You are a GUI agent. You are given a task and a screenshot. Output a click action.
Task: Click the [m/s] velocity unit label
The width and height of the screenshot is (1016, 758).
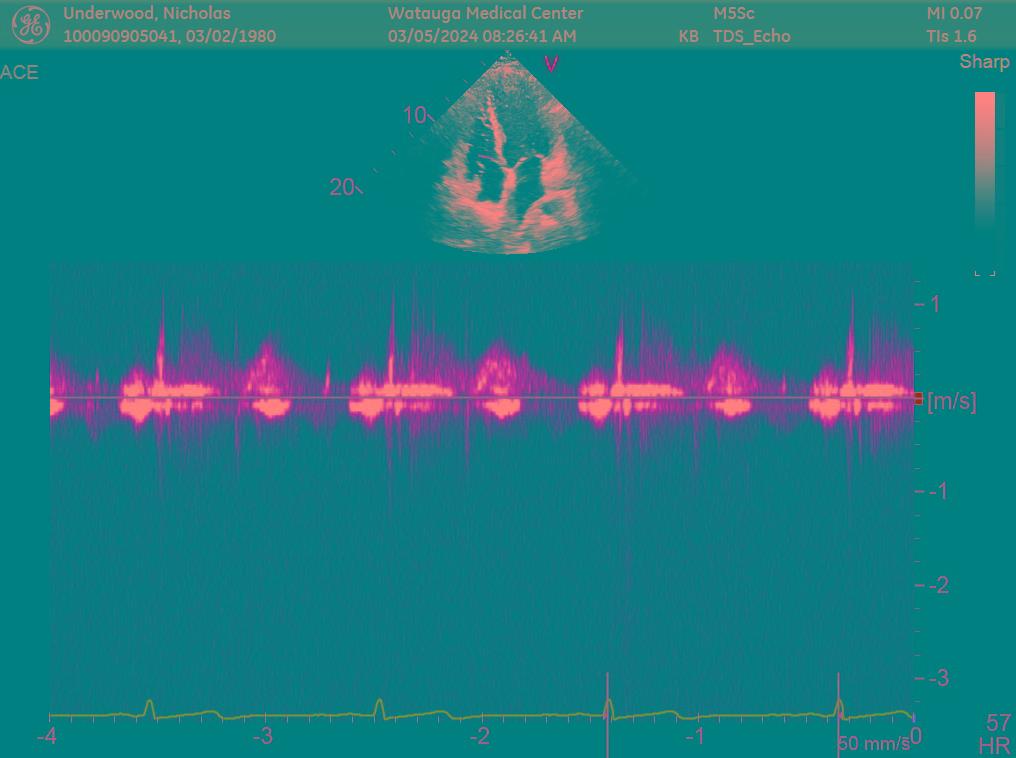(951, 402)
